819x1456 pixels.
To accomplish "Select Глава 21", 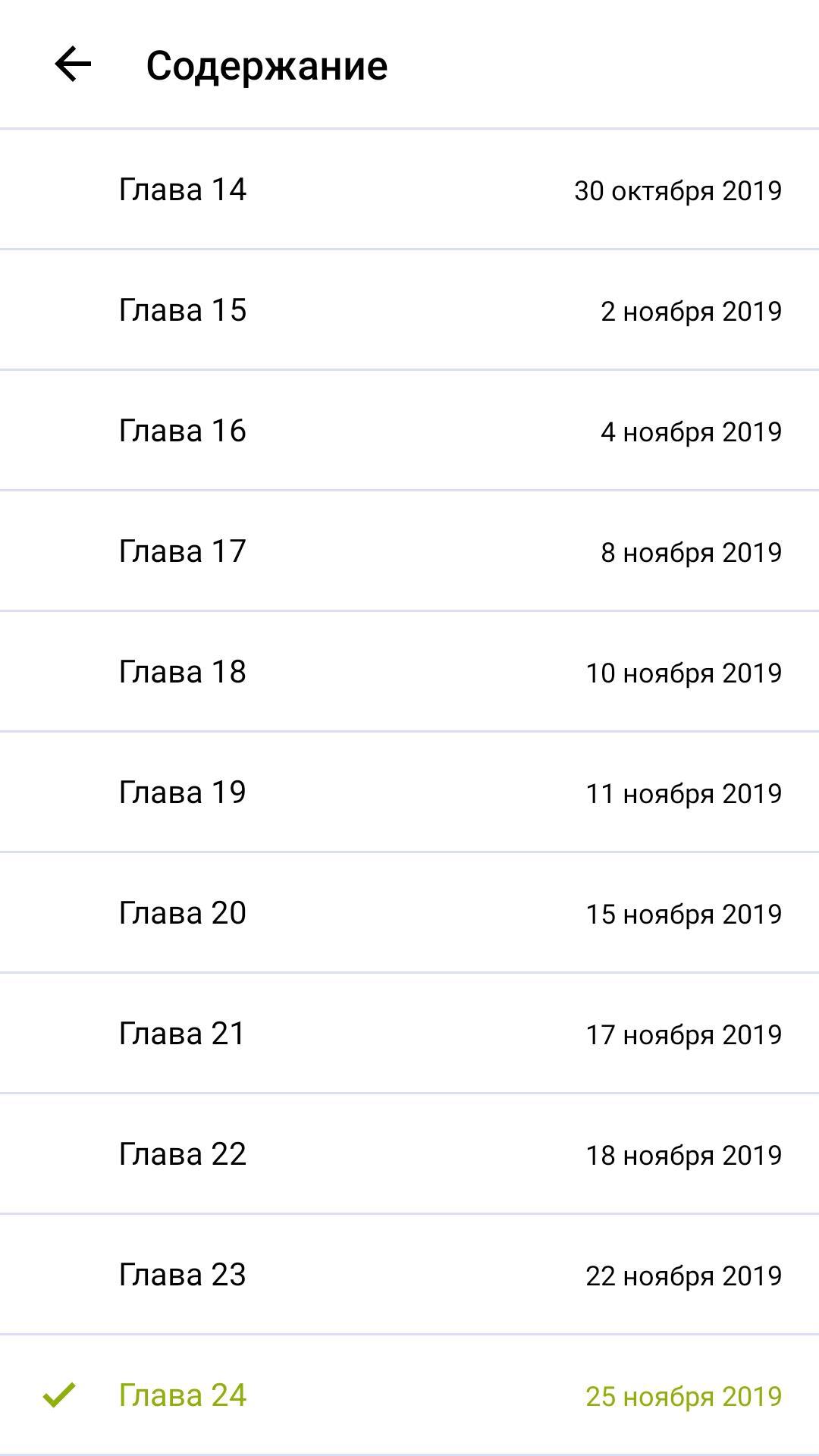I will click(x=183, y=1034).
